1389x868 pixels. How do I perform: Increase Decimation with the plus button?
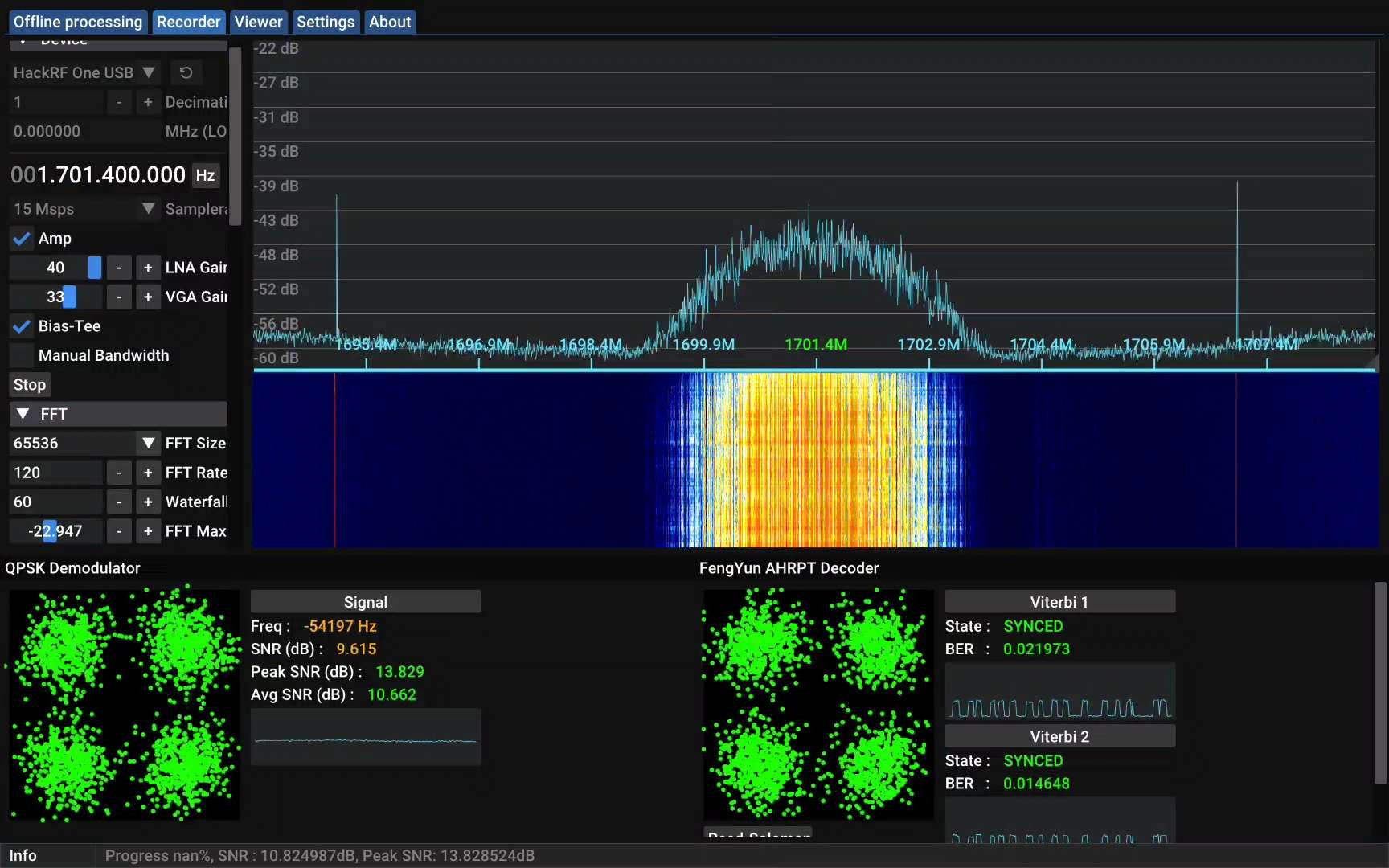point(148,102)
